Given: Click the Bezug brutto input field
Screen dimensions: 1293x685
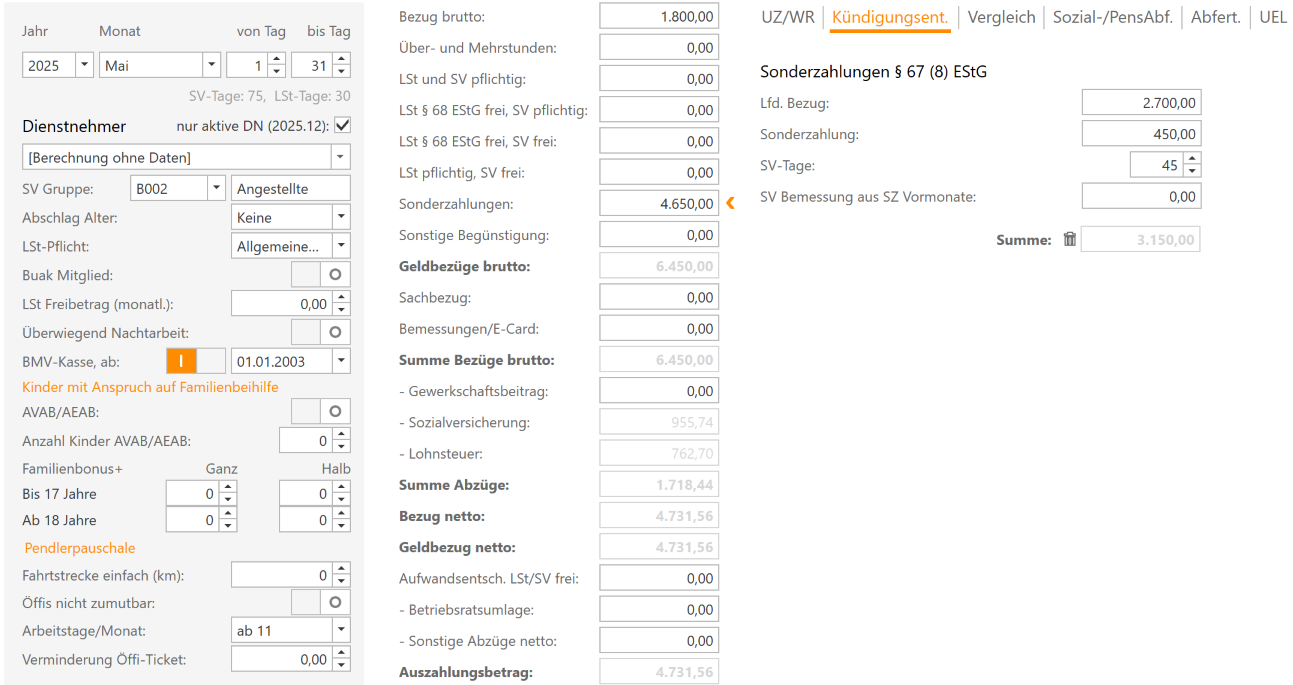Looking at the screenshot, I should click(659, 17).
